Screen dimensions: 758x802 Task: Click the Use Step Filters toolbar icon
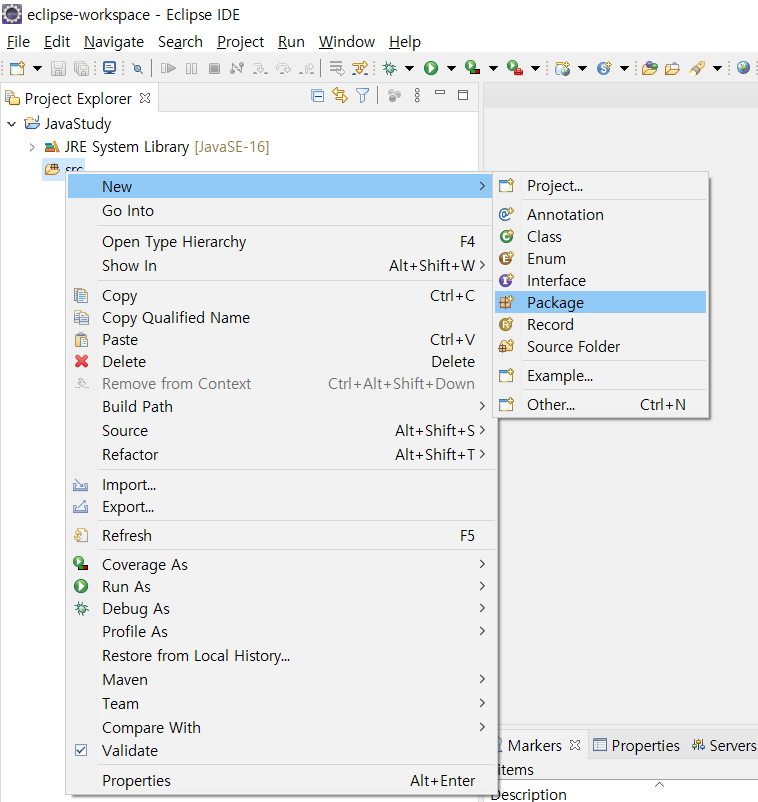click(x=360, y=68)
